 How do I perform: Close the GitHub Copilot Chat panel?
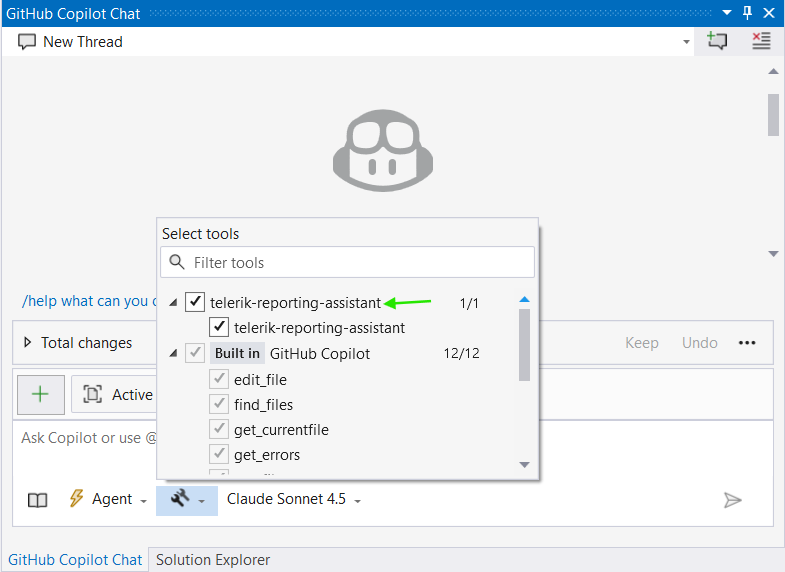coord(769,13)
